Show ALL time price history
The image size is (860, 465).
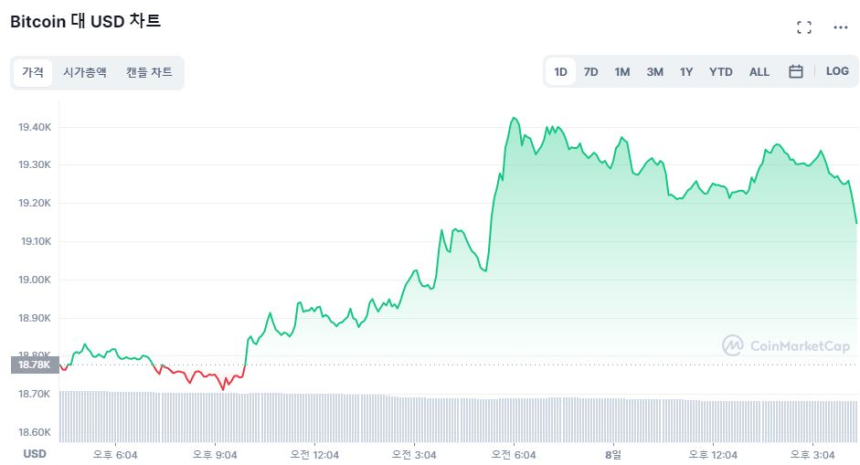pyautogui.click(x=759, y=72)
